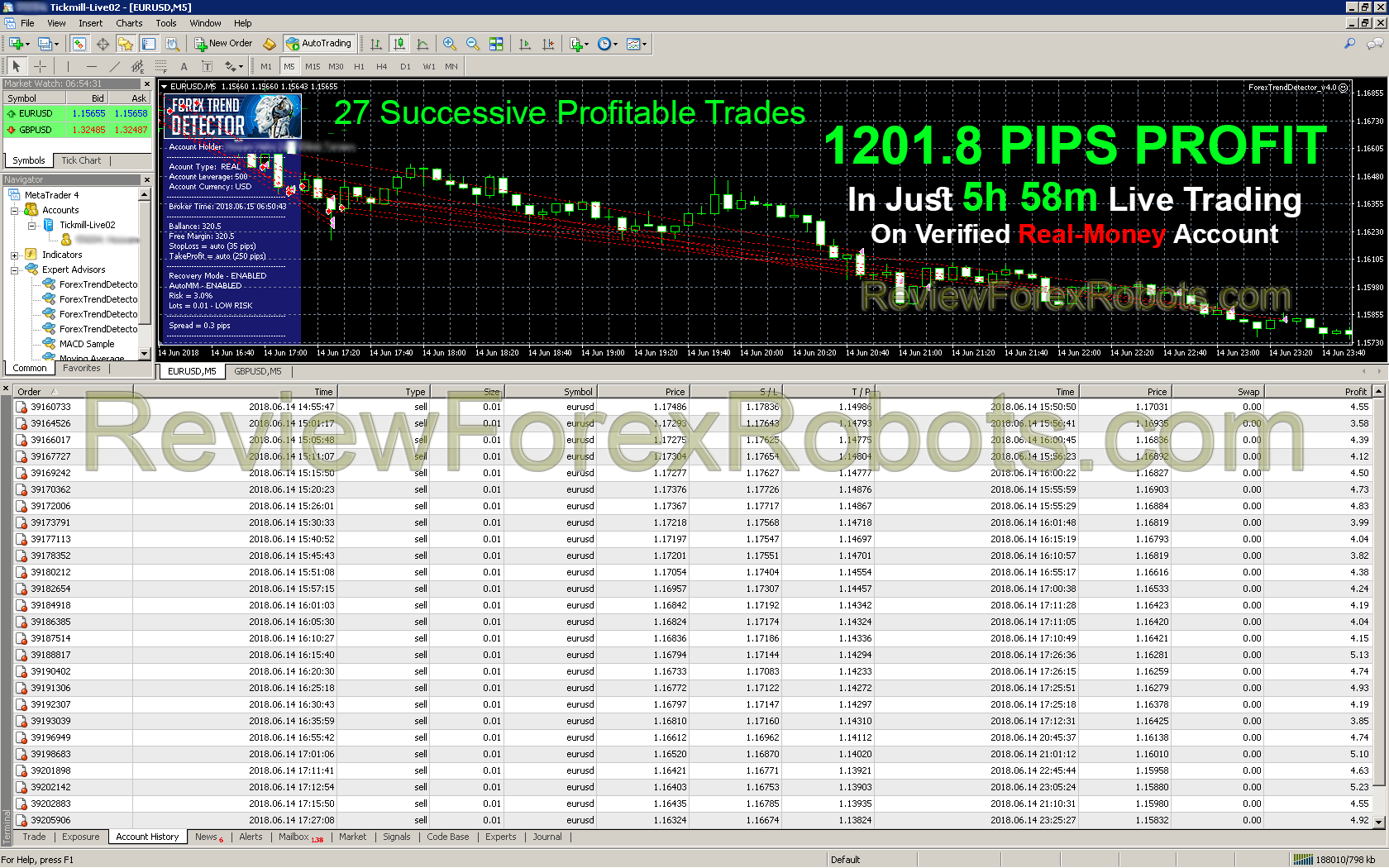Toggle the Terminal window toolbar icon

click(149, 44)
